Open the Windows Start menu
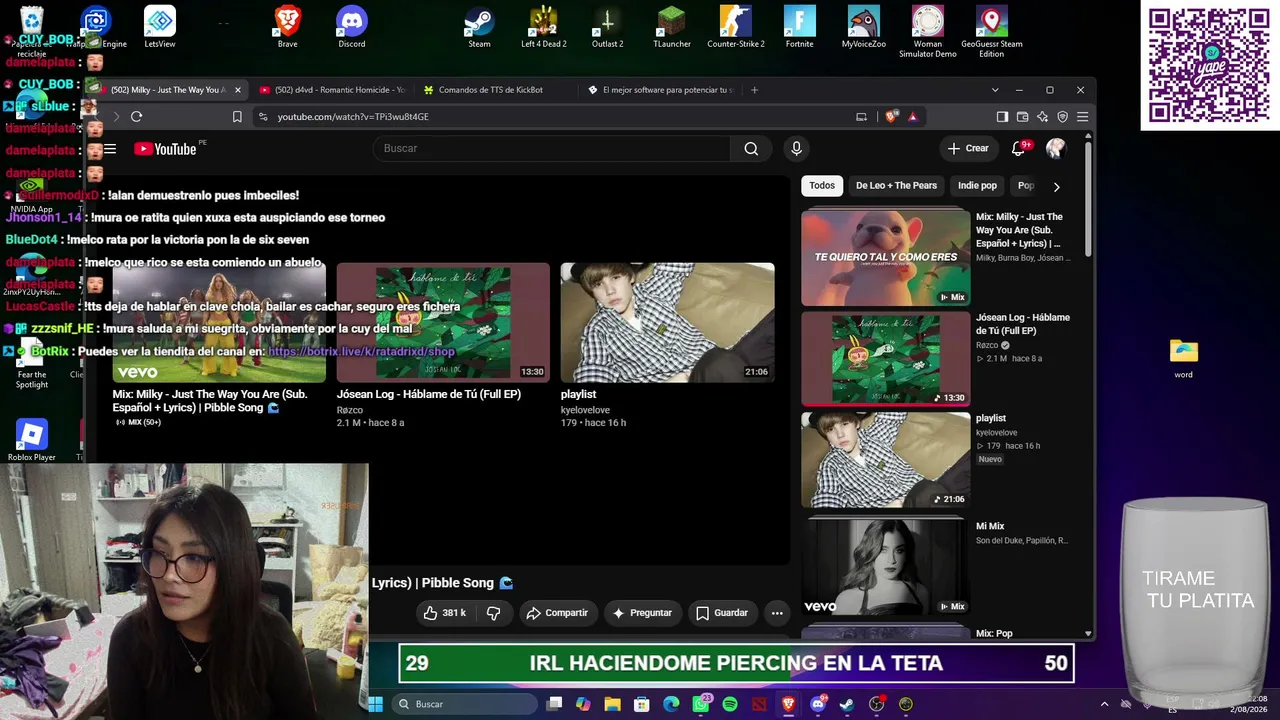 375,704
